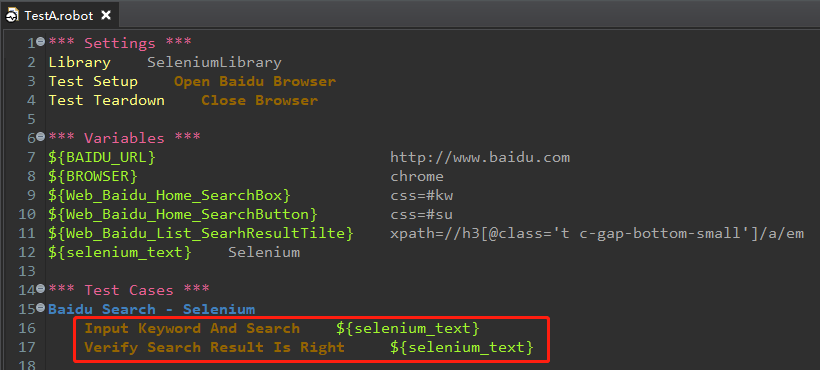Click the SeleniumLibrary library name
Viewport: 820px width, 370px height.
[214, 63]
